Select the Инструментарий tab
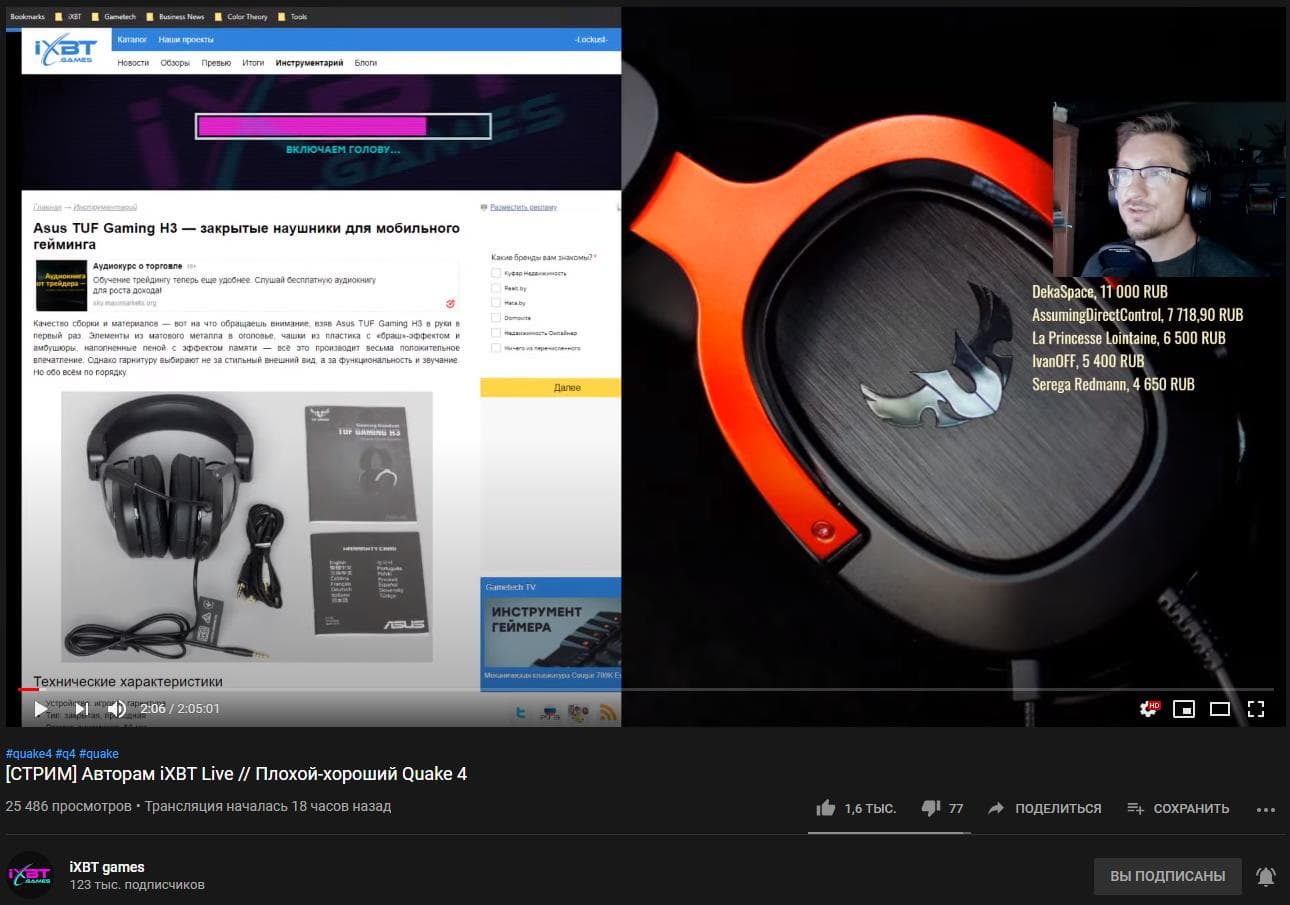This screenshot has height=905, width=1290. pyautogui.click(x=309, y=63)
